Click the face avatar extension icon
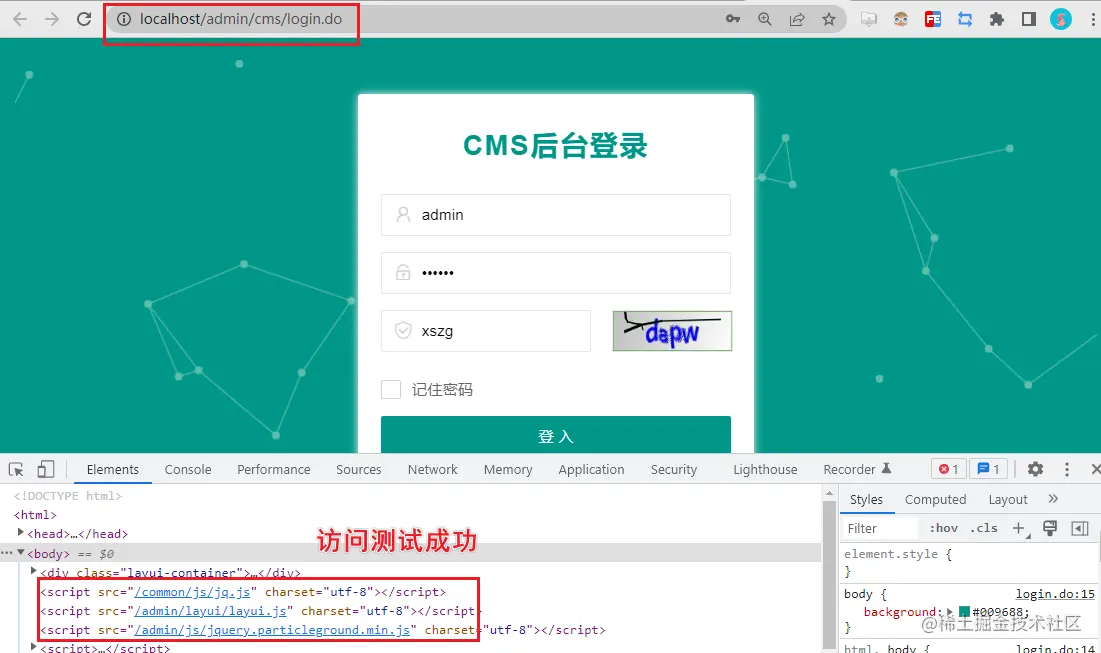1101x653 pixels. [901, 20]
